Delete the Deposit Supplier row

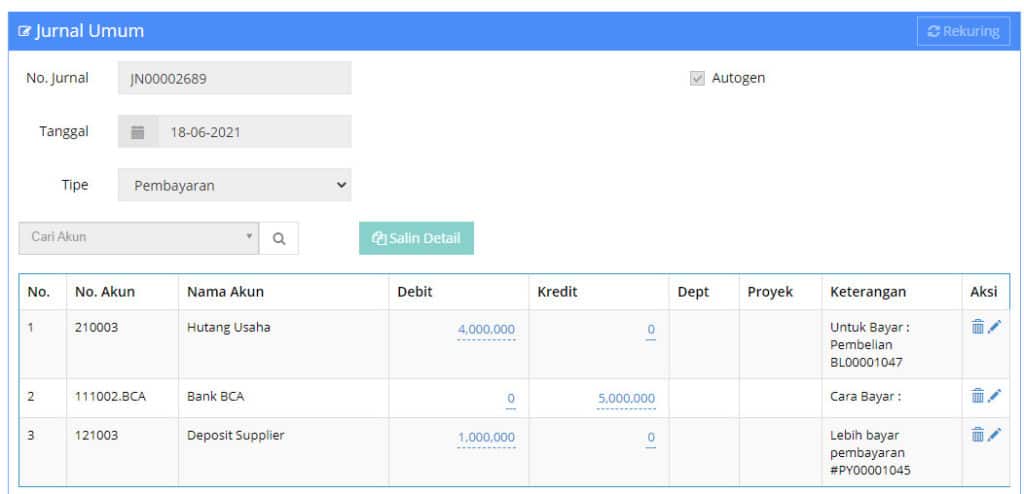[x=977, y=435]
